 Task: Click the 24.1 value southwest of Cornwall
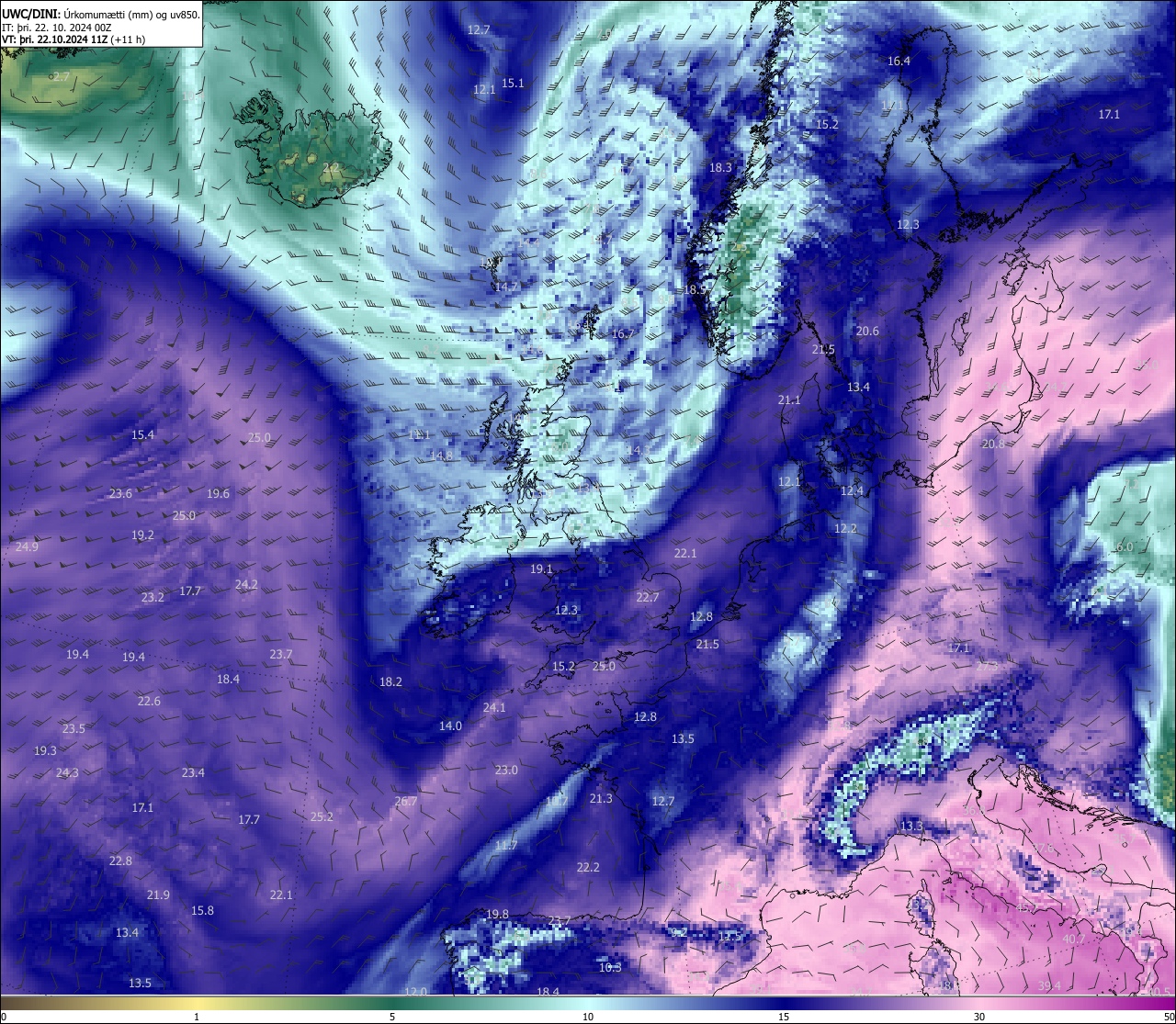pos(494,707)
